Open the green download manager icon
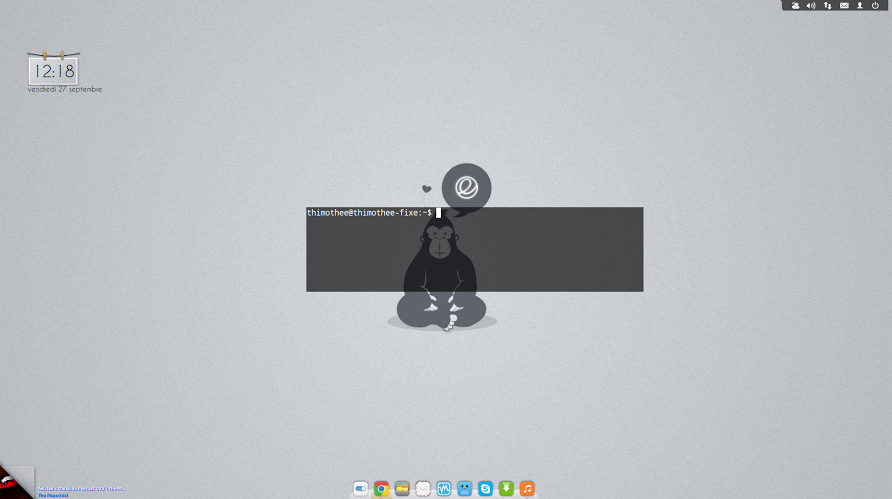Screen dimensions: 892x499 [506, 489]
